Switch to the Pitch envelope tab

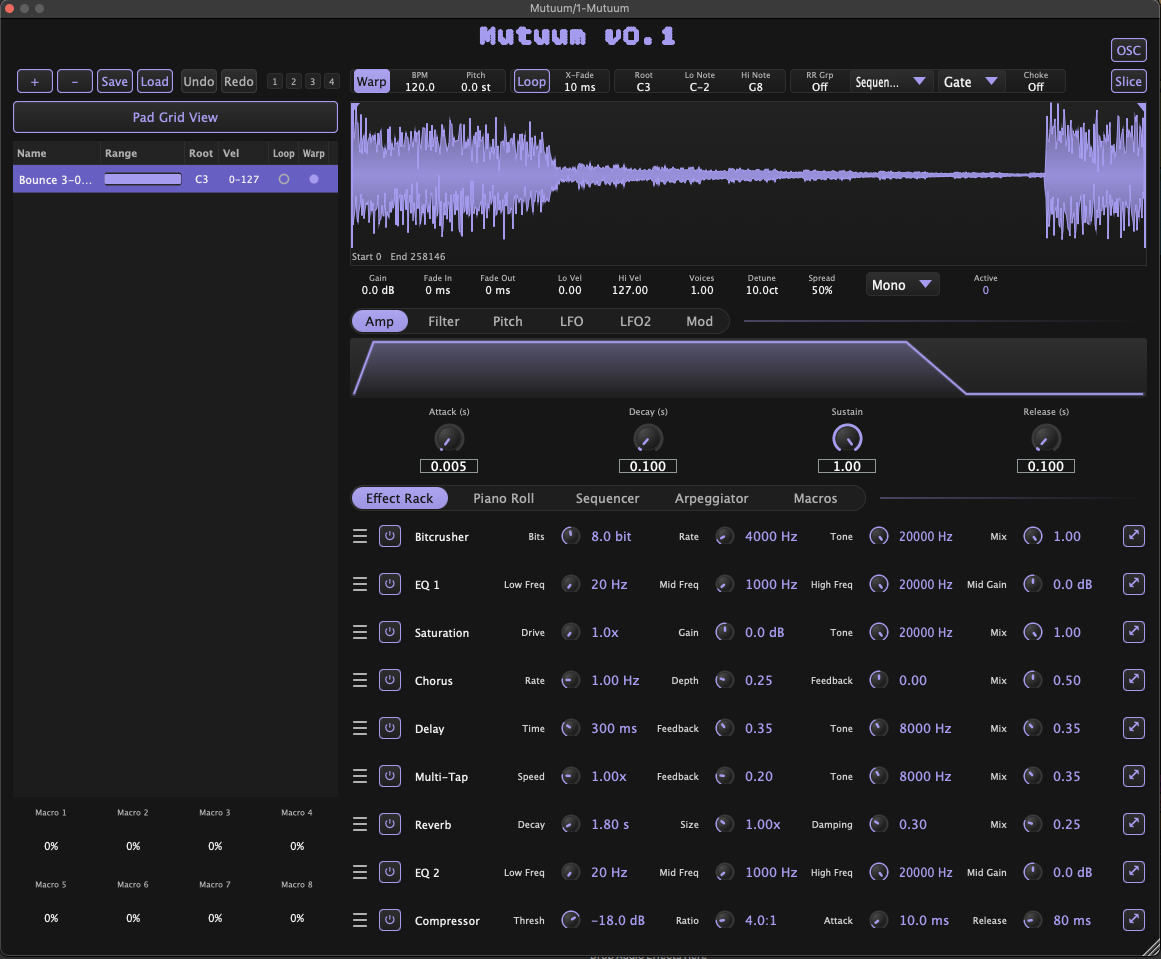[x=507, y=321]
